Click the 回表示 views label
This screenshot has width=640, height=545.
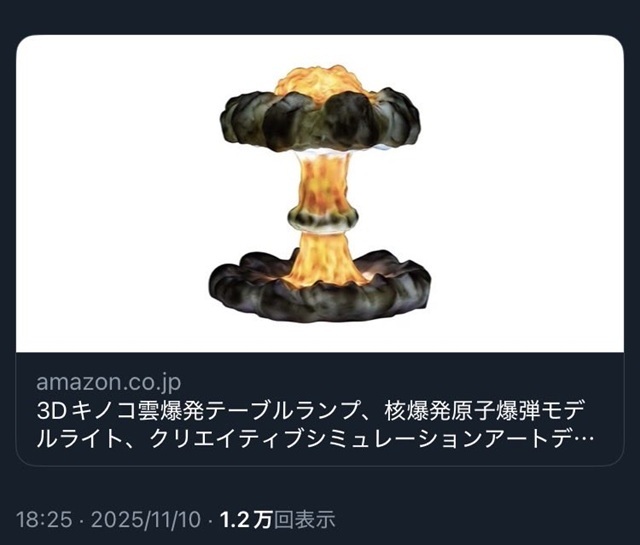point(304,520)
